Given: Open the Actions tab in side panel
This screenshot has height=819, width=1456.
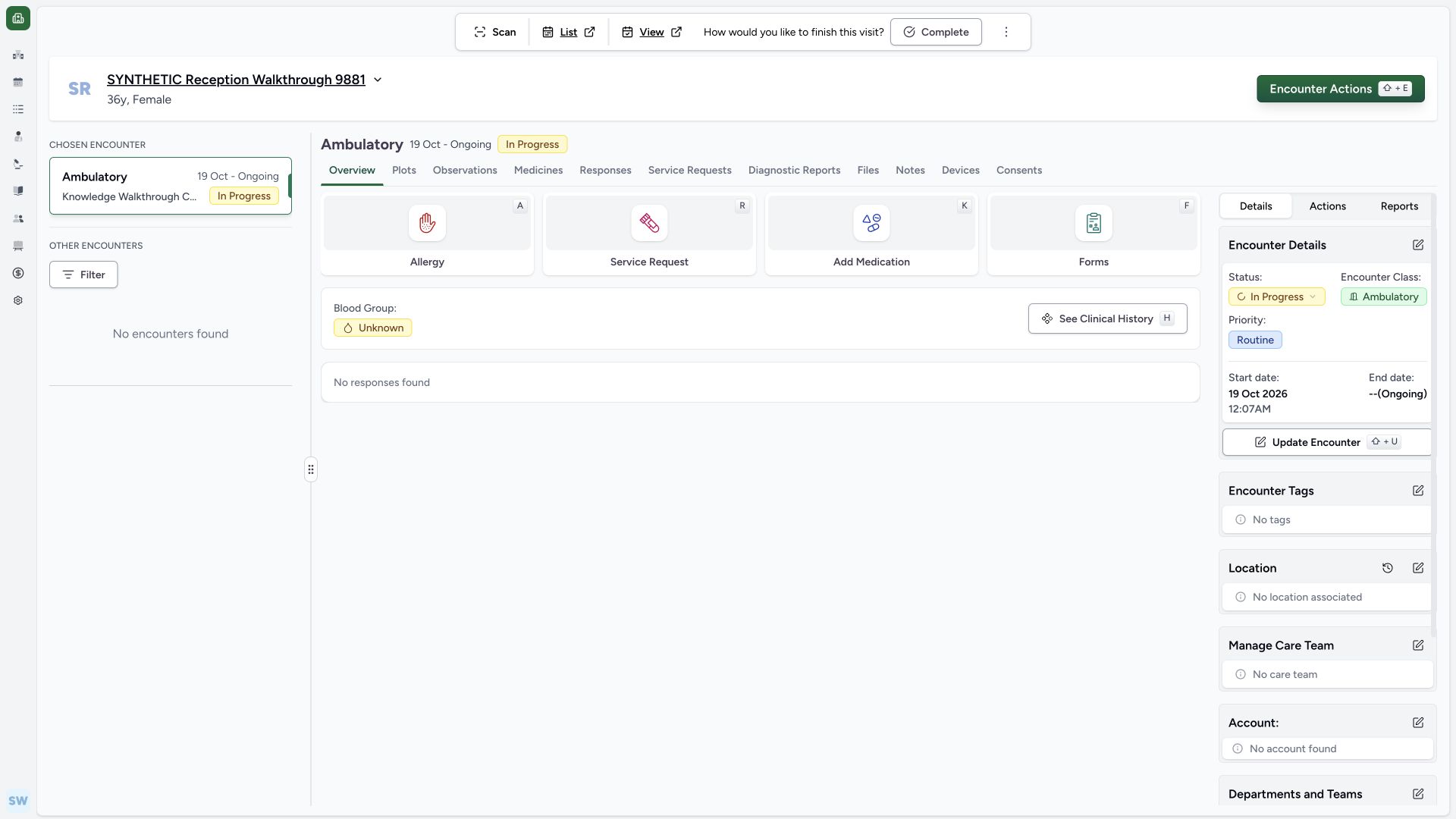Looking at the screenshot, I should [1327, 206].
